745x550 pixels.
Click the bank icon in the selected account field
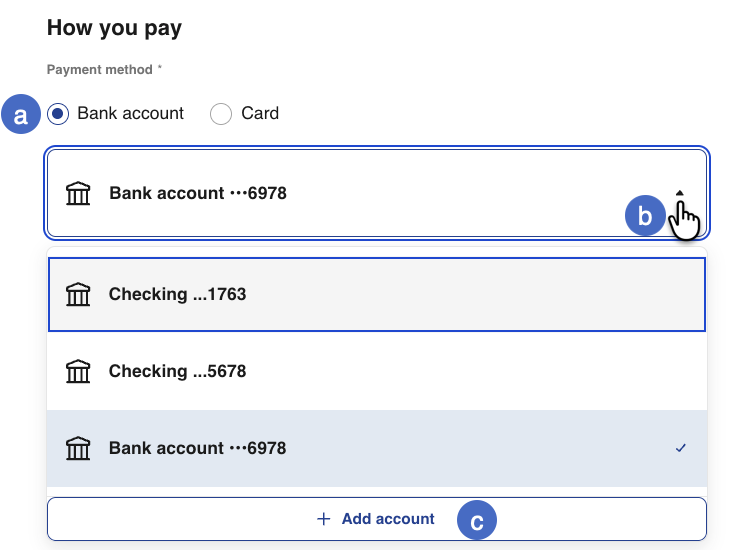pos(77,193)
